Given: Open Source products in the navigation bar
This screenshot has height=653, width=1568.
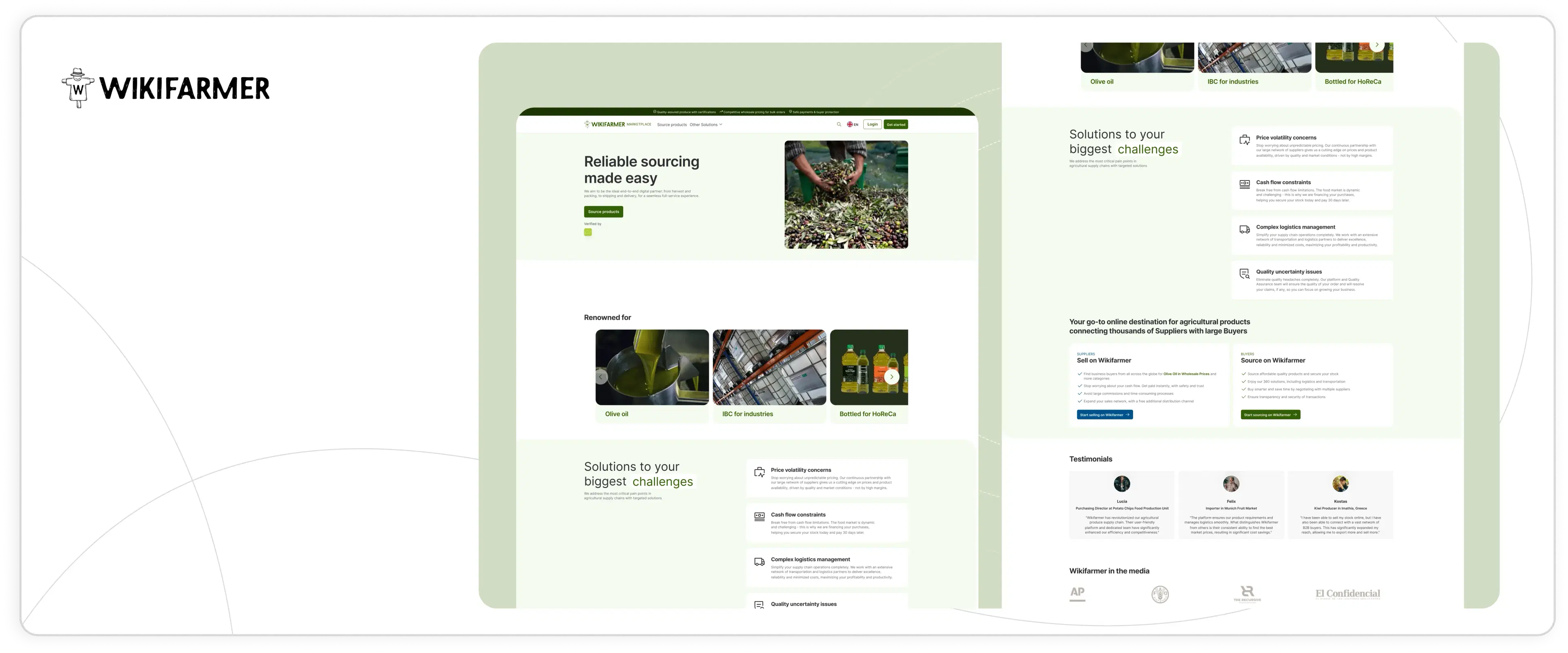Looking at the screenshot, I should [671, 125].
